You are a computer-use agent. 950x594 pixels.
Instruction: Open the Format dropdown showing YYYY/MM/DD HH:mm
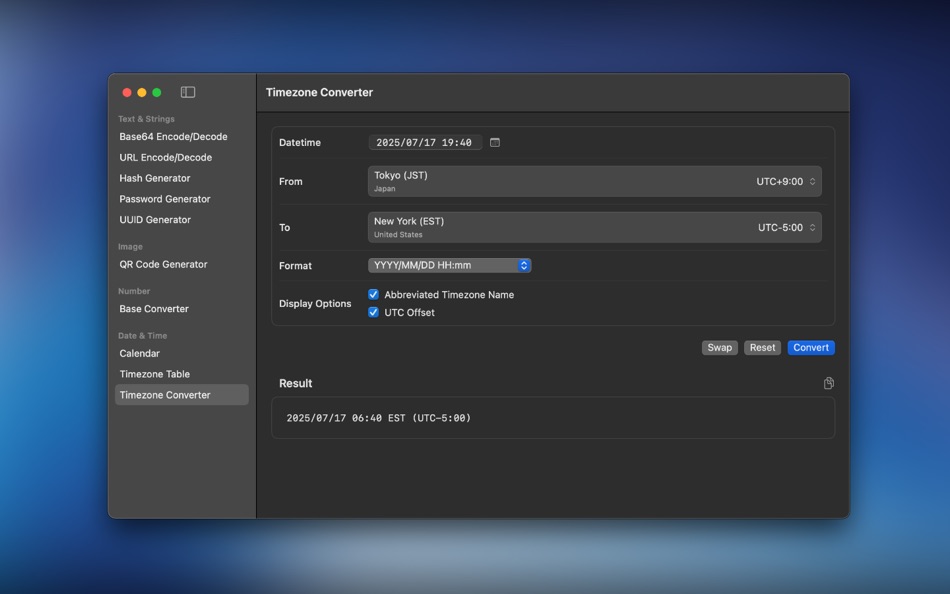point(448,265)
